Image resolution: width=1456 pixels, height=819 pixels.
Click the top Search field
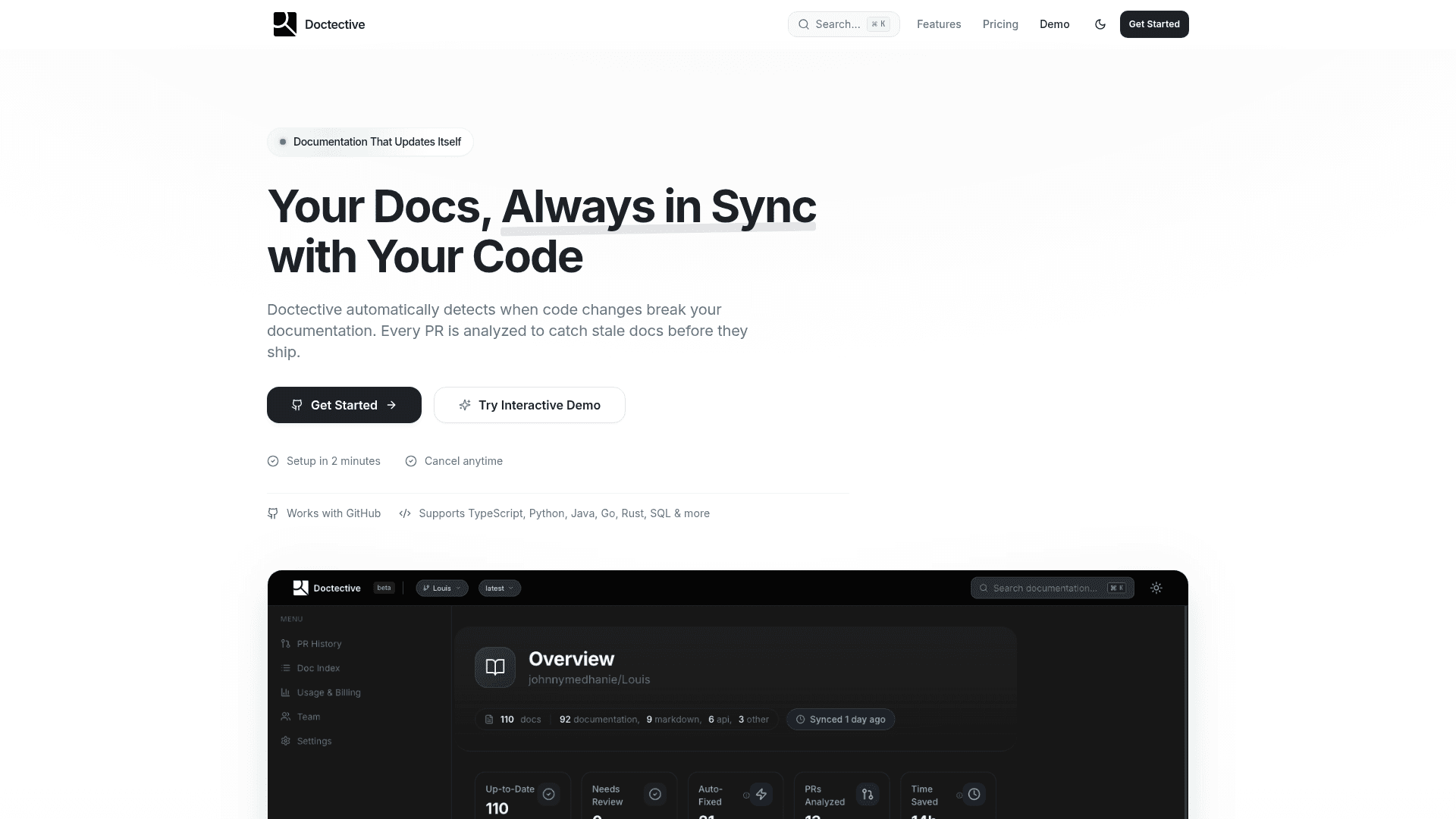coord(843,24)
